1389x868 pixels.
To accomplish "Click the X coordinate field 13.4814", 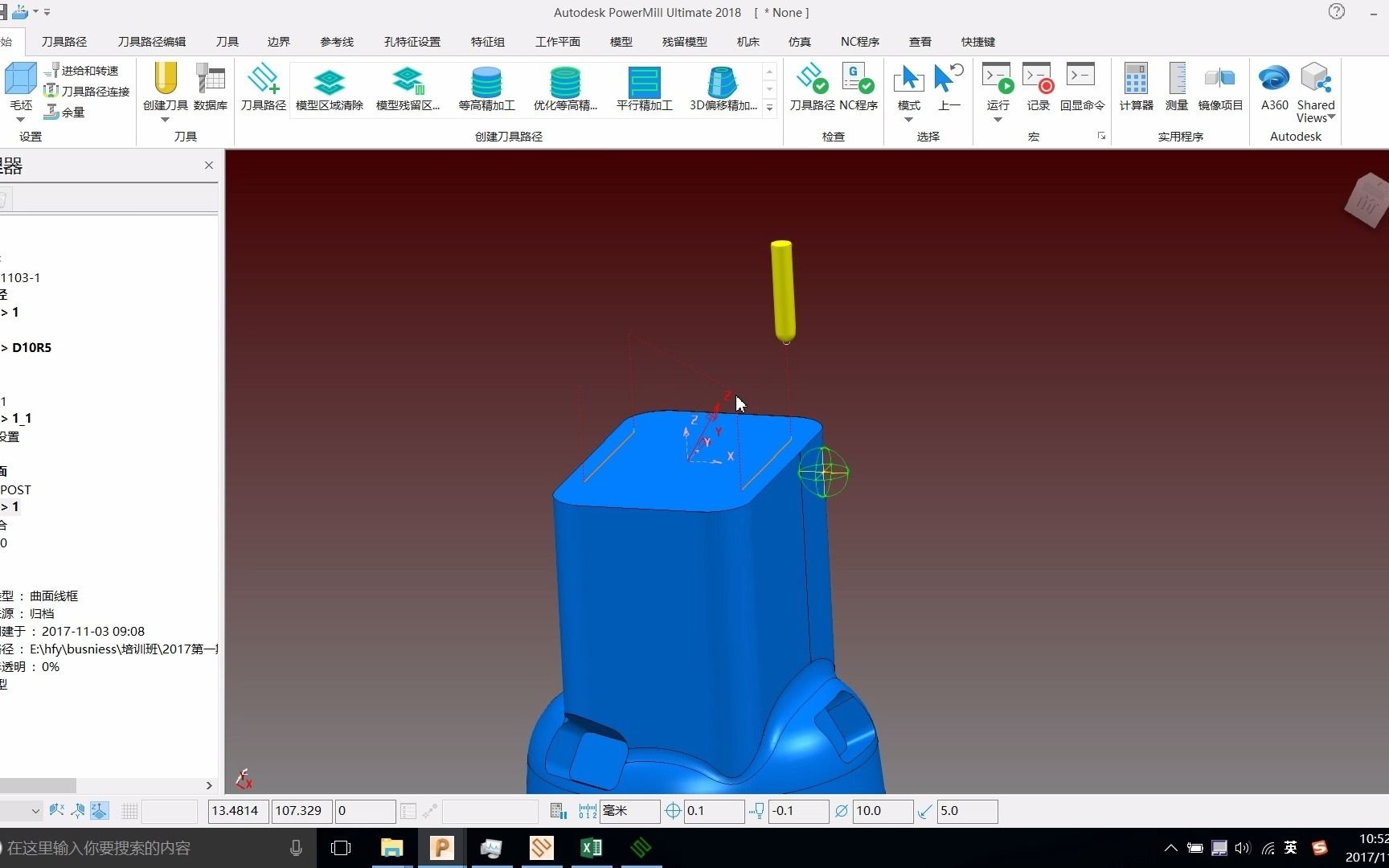I will [238, 811].
